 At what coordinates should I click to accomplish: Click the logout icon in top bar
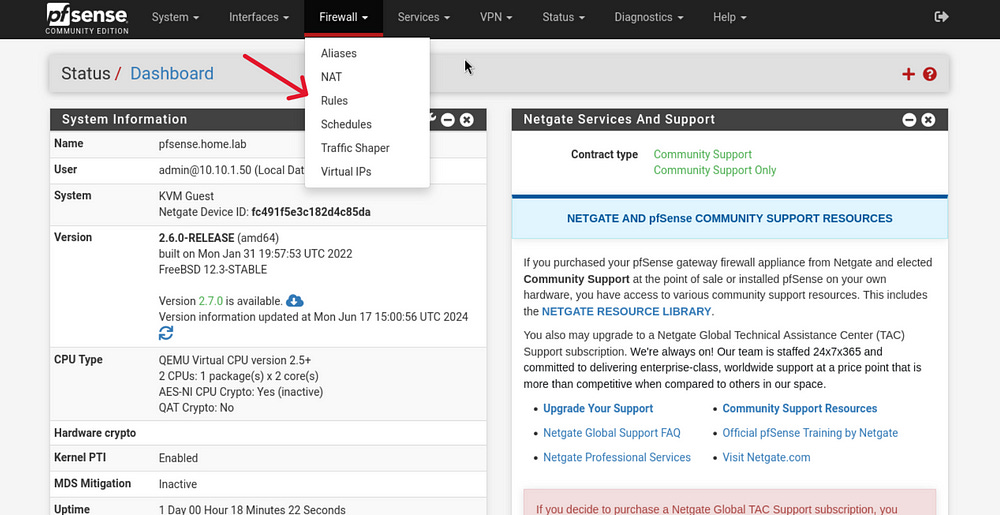(x=941, y=17)
